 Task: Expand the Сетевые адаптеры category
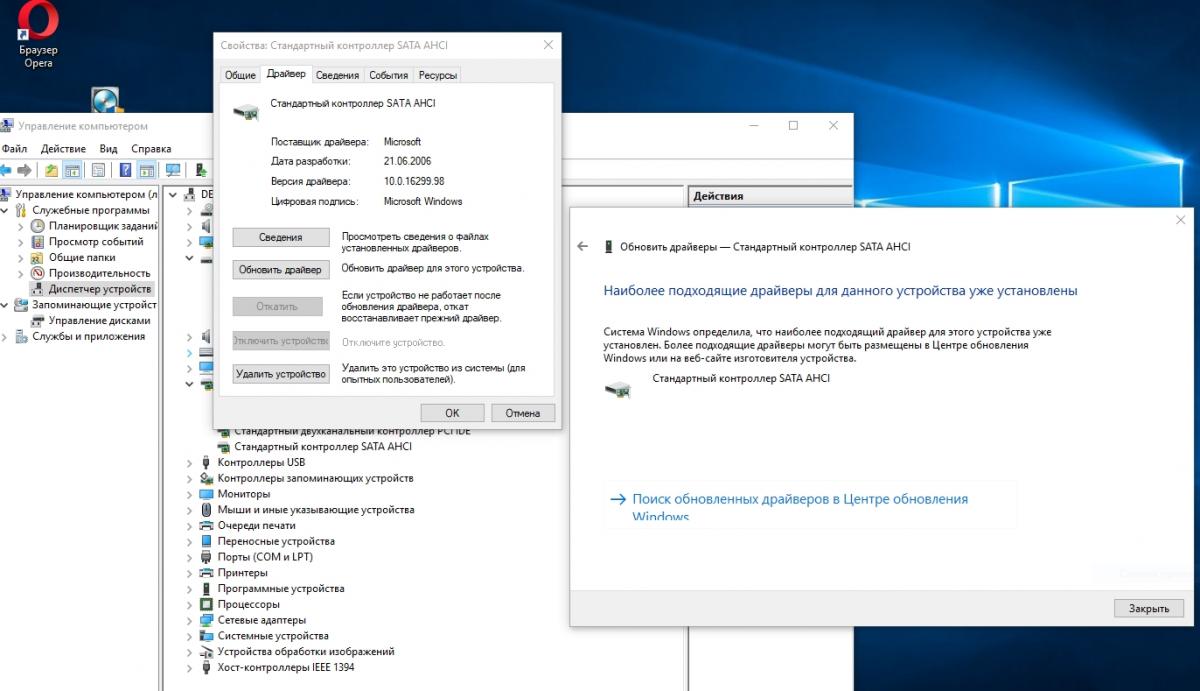pos(190,620)
